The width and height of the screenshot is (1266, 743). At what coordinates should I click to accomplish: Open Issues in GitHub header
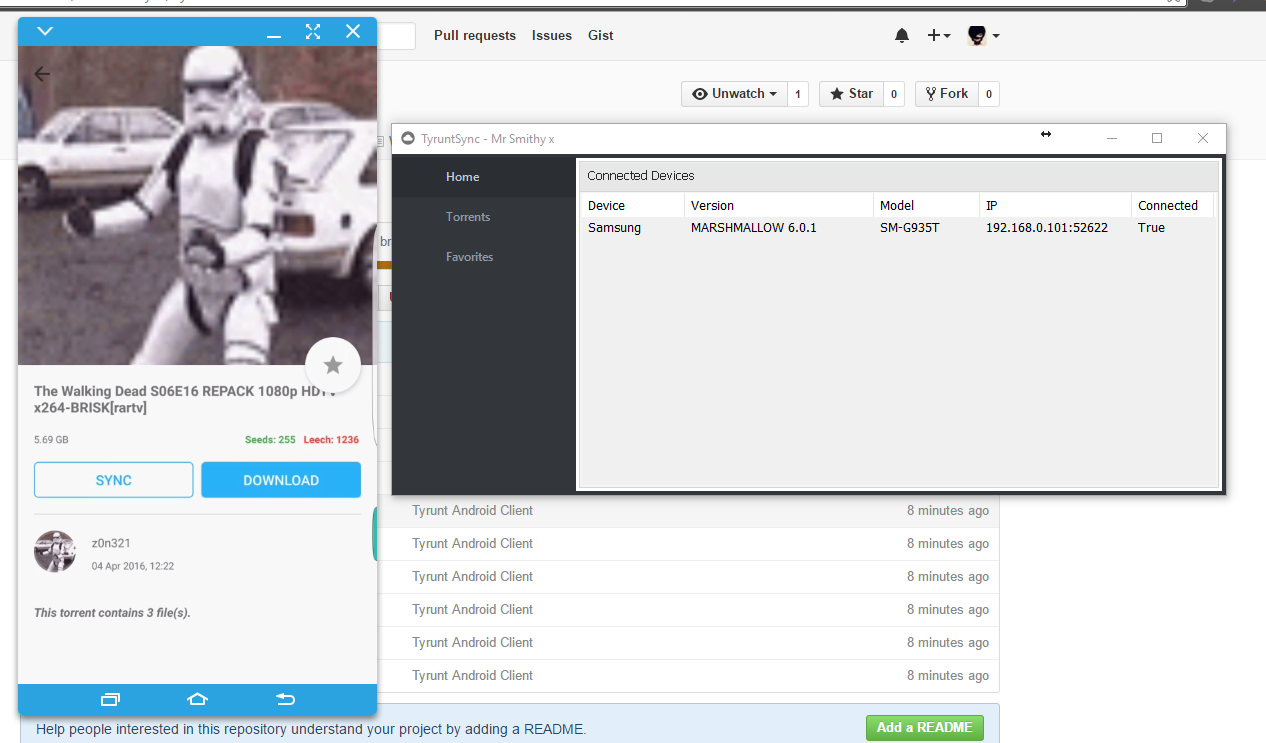coord(552,36)
